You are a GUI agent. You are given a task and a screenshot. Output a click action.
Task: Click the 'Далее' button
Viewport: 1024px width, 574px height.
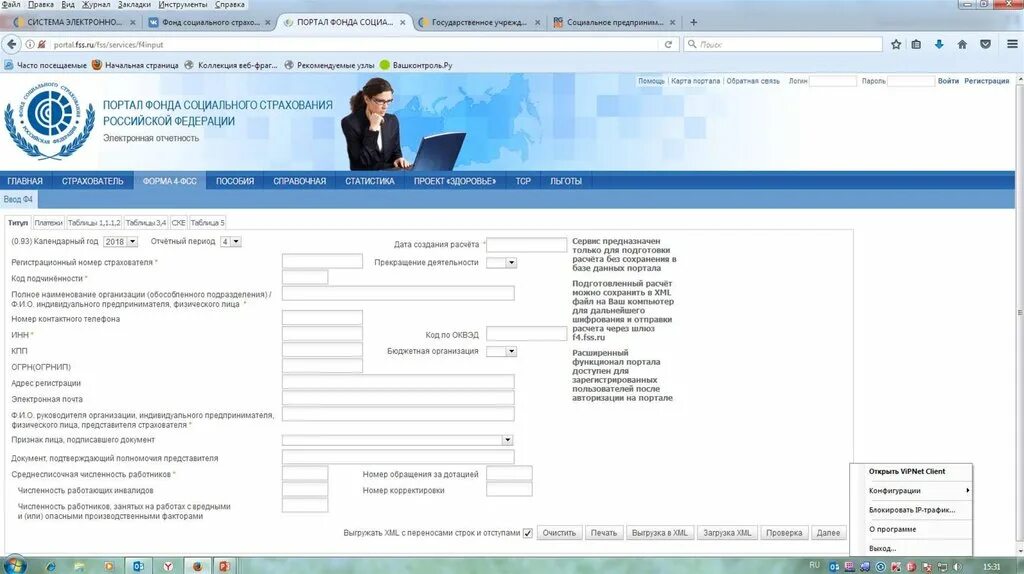click(x=828, y=533)
